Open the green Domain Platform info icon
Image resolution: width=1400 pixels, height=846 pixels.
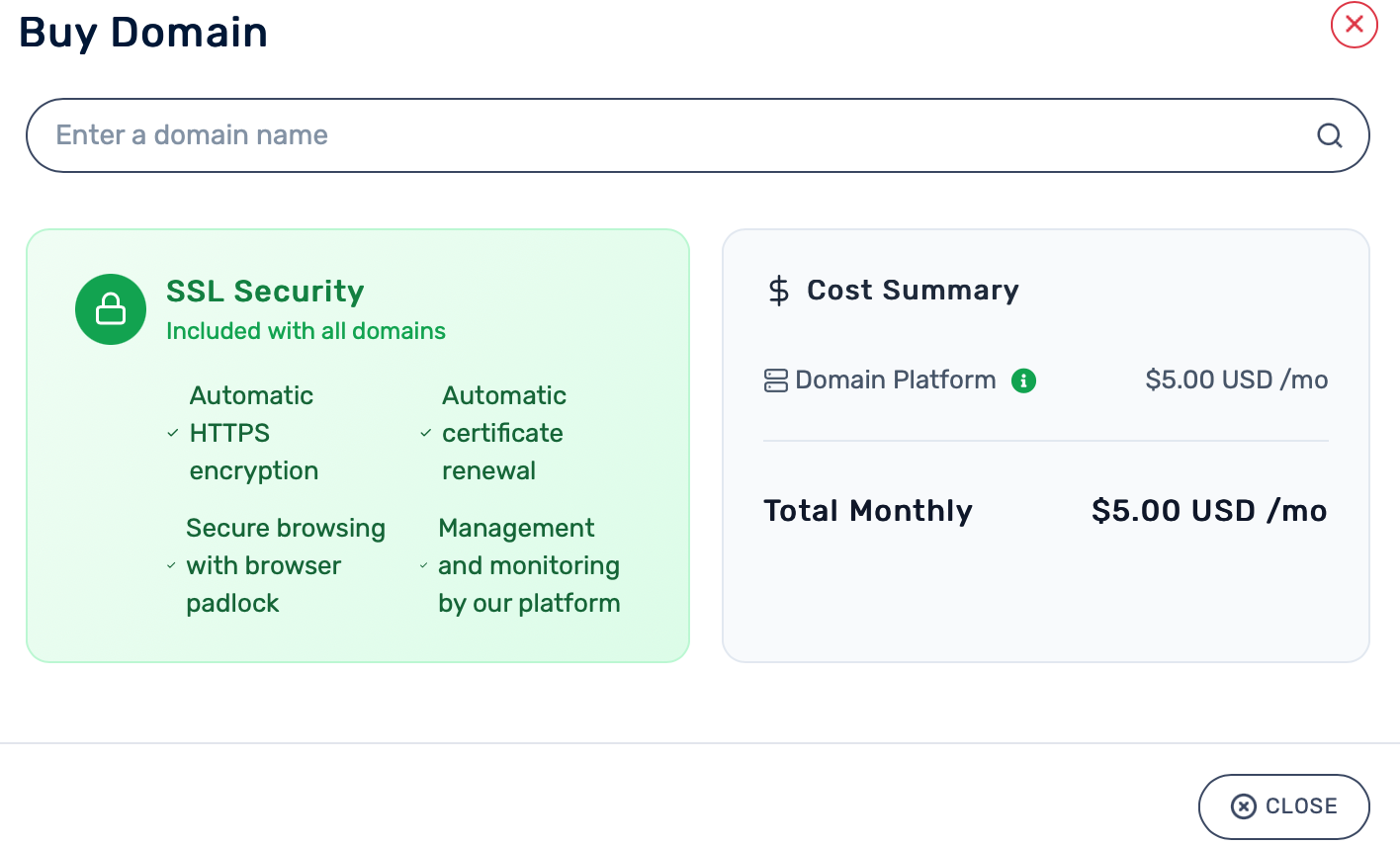coord(1023,381)
